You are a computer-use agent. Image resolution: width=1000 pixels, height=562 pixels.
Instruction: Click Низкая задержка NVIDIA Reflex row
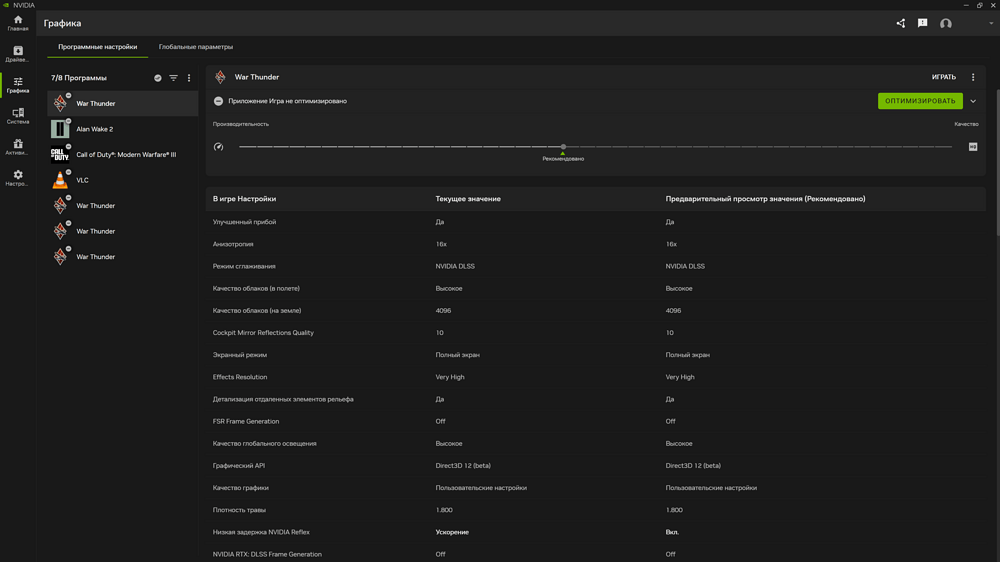[596, 532]
